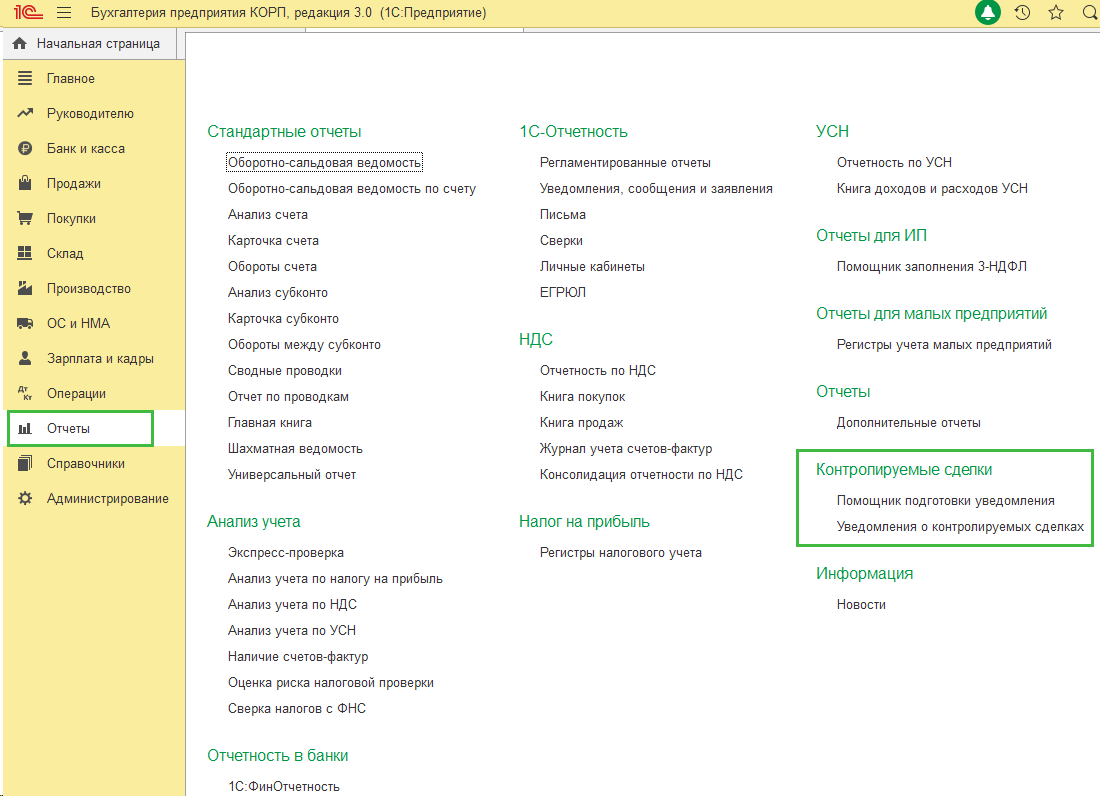
Task: Open Регламентированные отчеты link
Action: click(625, 163)
